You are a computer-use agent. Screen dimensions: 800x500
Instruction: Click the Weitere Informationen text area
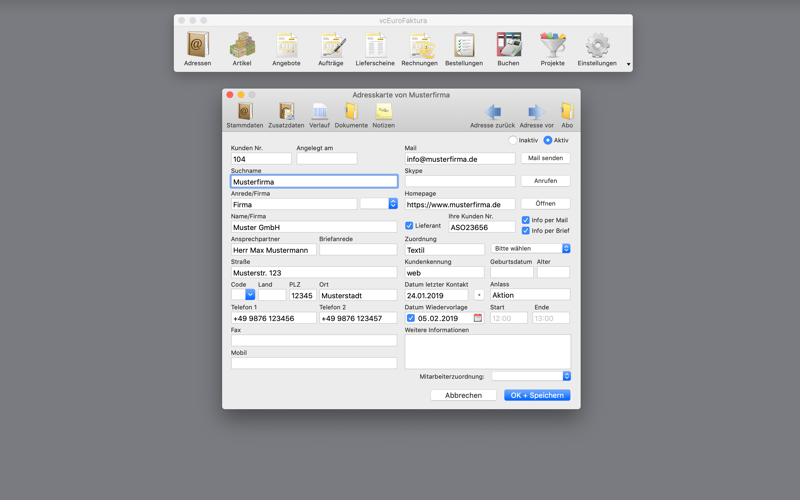coord(488,352)
